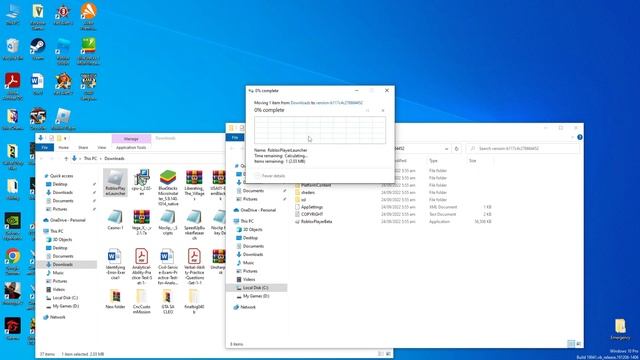The width and height of the screenshot is (640, 360).
Task: Select the cpu-z setup file in Downloads
Action: tap(142, 182)
